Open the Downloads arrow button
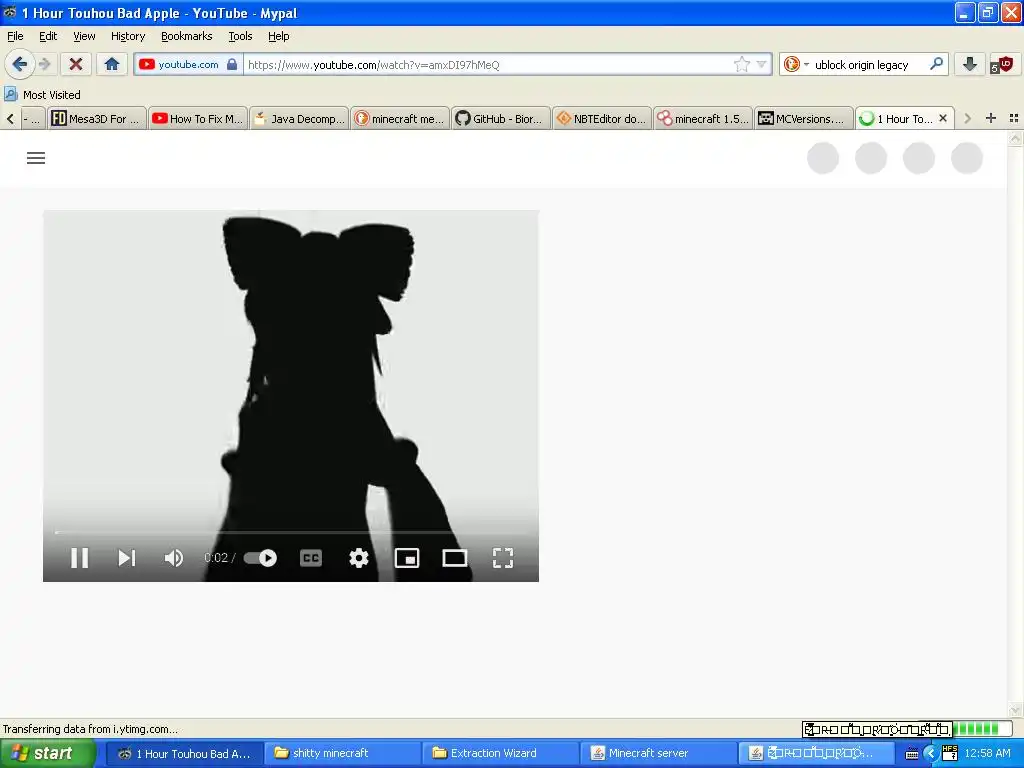The image size is (1024, 768). pyautogui.click(x=970, y=64)
